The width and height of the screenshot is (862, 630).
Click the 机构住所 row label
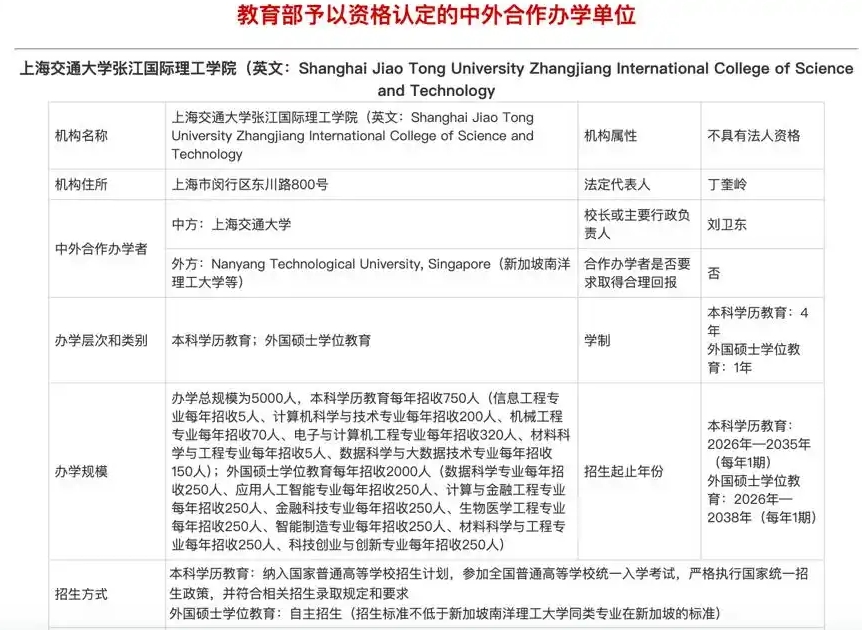click(81, 185)
